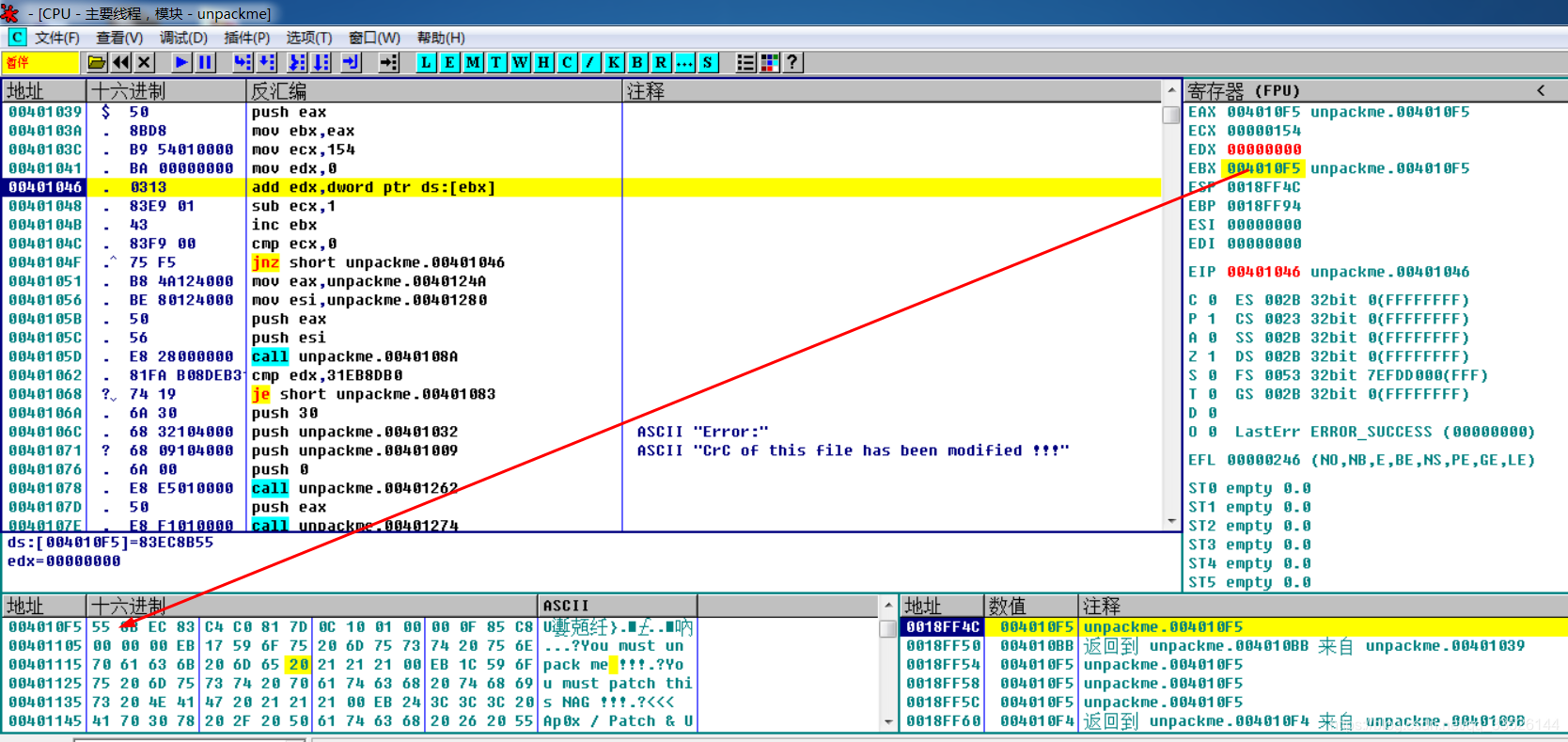1568x742 pixels.
Task: Open debugging options with the list icon
Action: coord(746,63)
